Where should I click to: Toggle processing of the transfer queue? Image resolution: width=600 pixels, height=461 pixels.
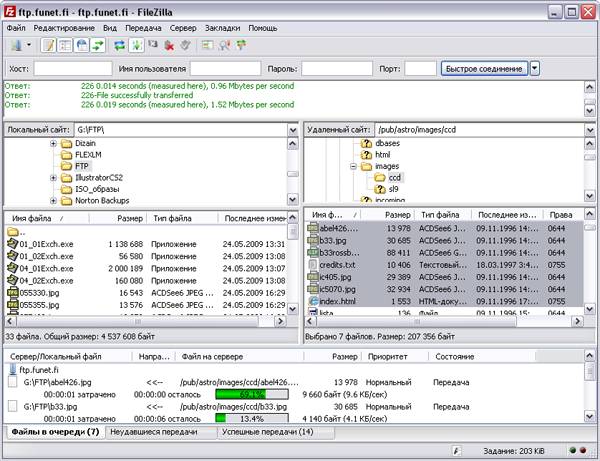point(136,46)
